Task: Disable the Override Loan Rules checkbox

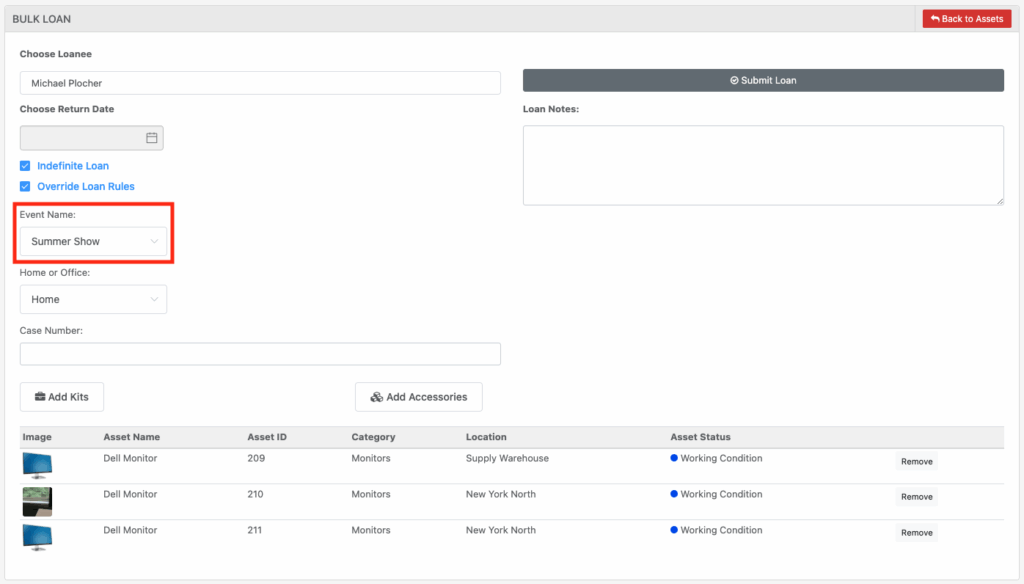Action: click(x=25, y=187)
